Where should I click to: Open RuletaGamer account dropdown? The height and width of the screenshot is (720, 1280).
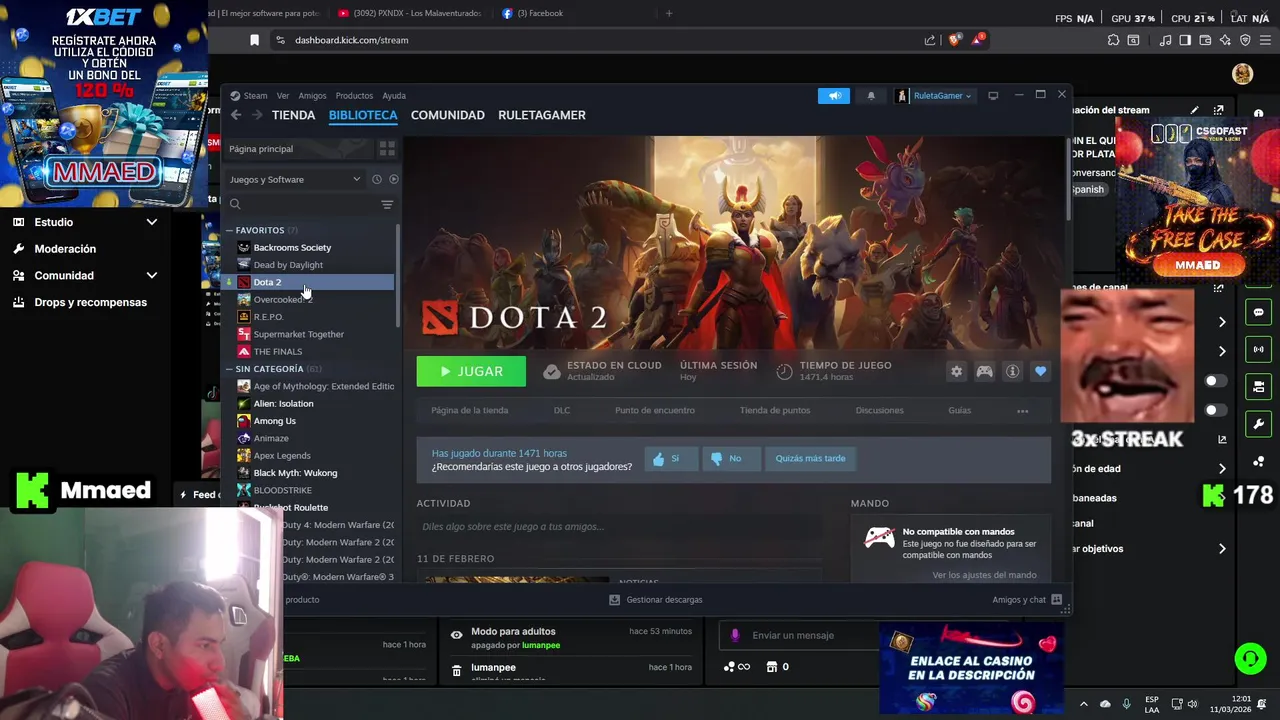(935, 96)
